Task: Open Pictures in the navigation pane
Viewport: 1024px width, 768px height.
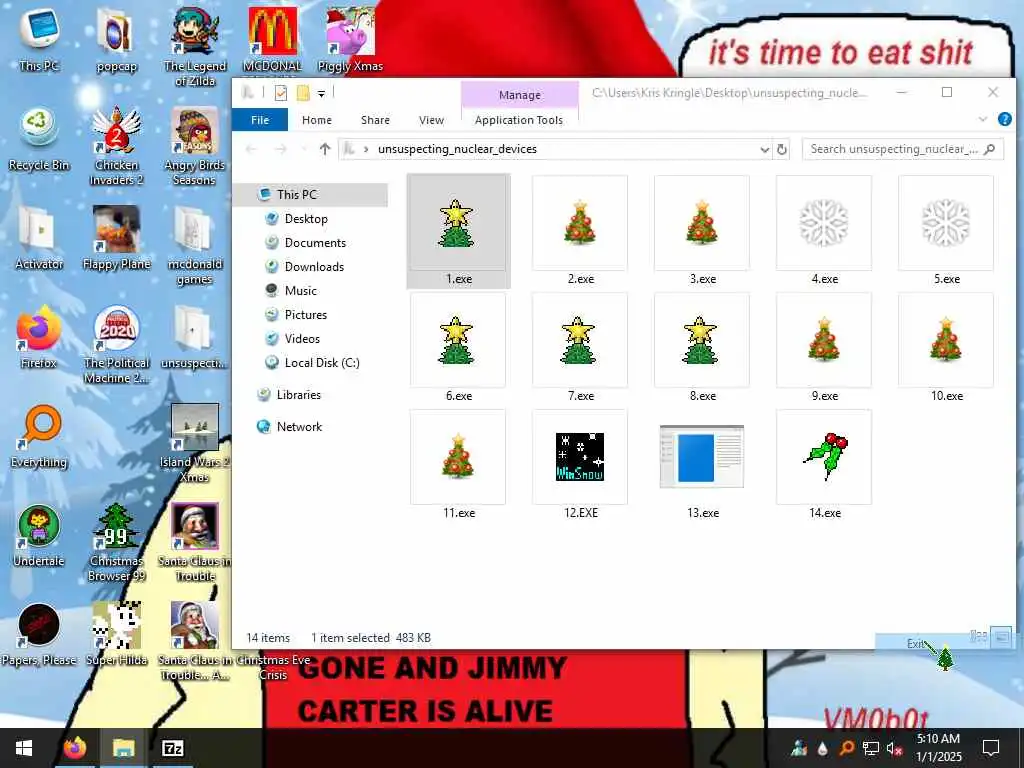Action: pyautogui.click(x=305, y=315)
